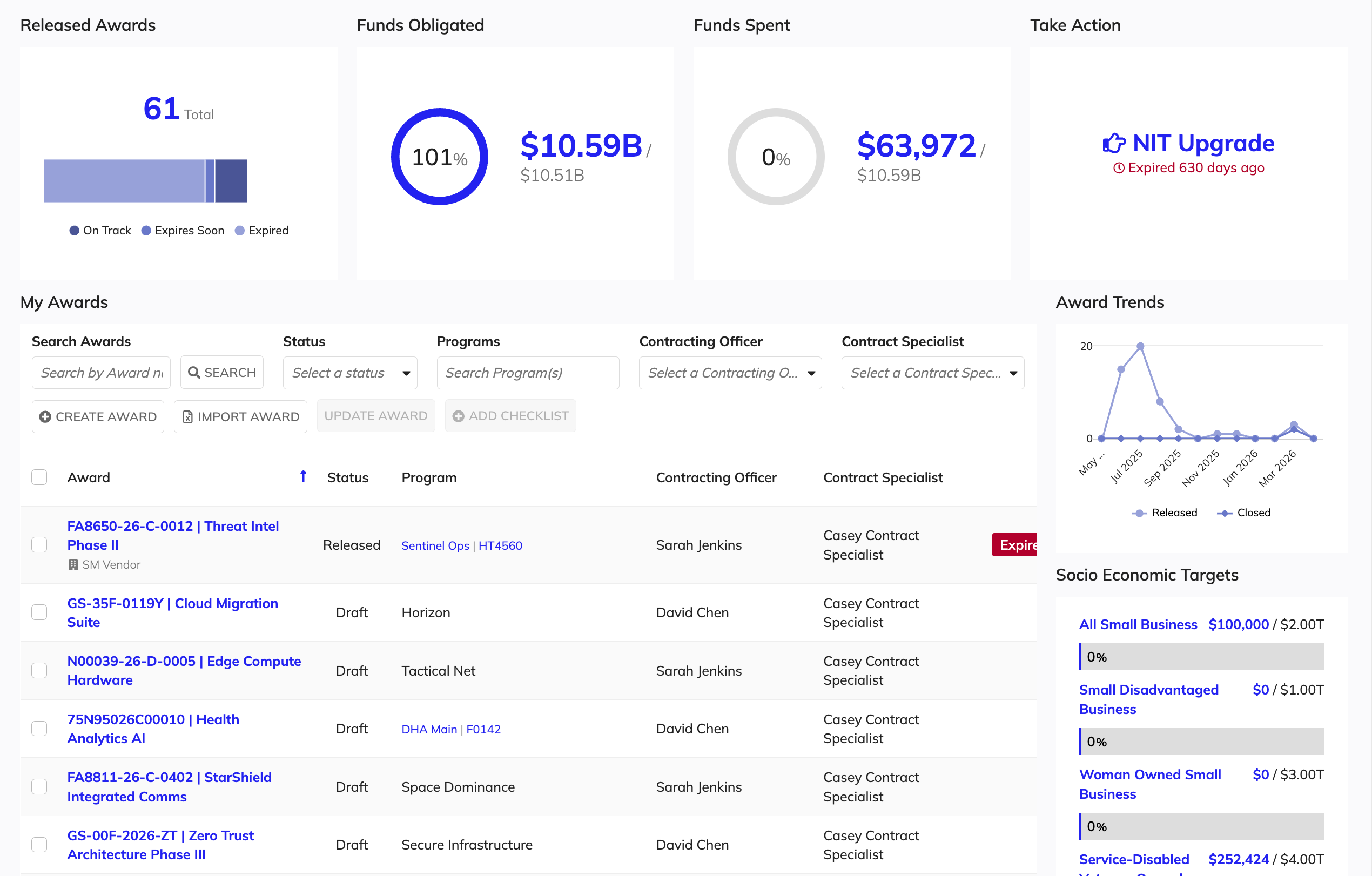The width and height of the screenshot is (1372, 876).
Task: Open award GS-35F-0119Y Cloud Migration Suite
Action: pyautogui.click(x=173, y=613)
